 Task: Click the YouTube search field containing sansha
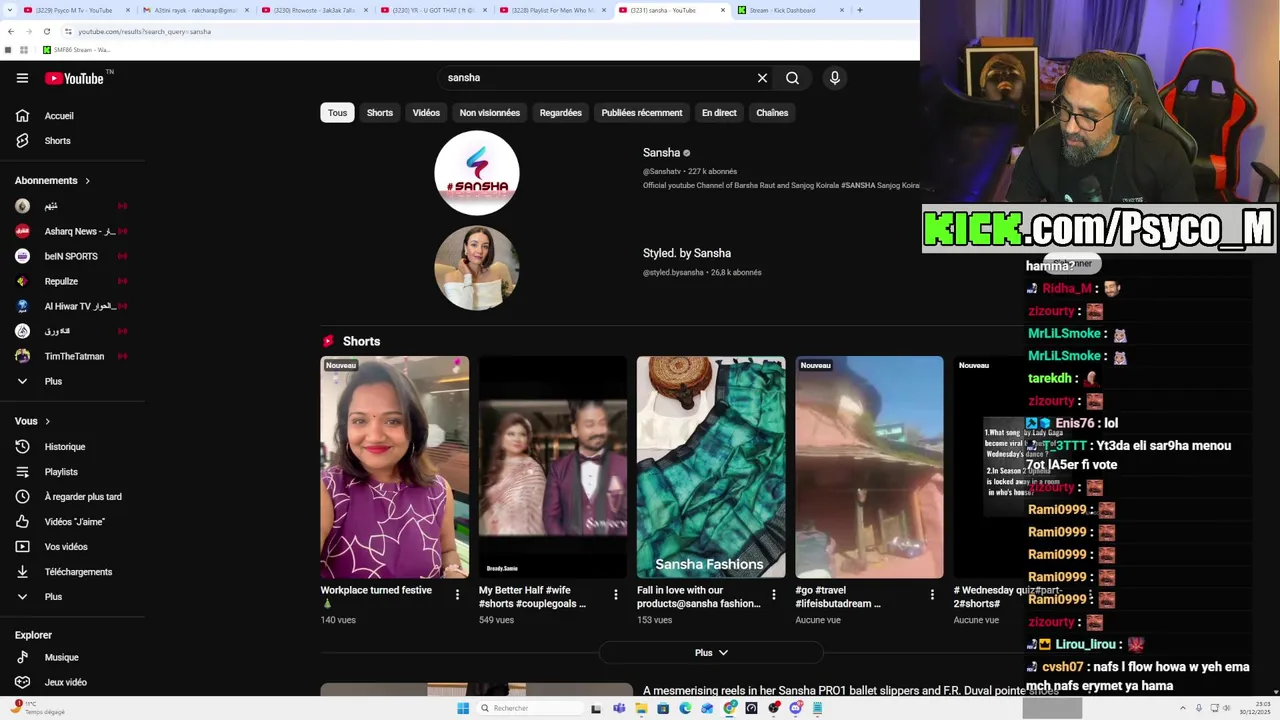point(595,78)
